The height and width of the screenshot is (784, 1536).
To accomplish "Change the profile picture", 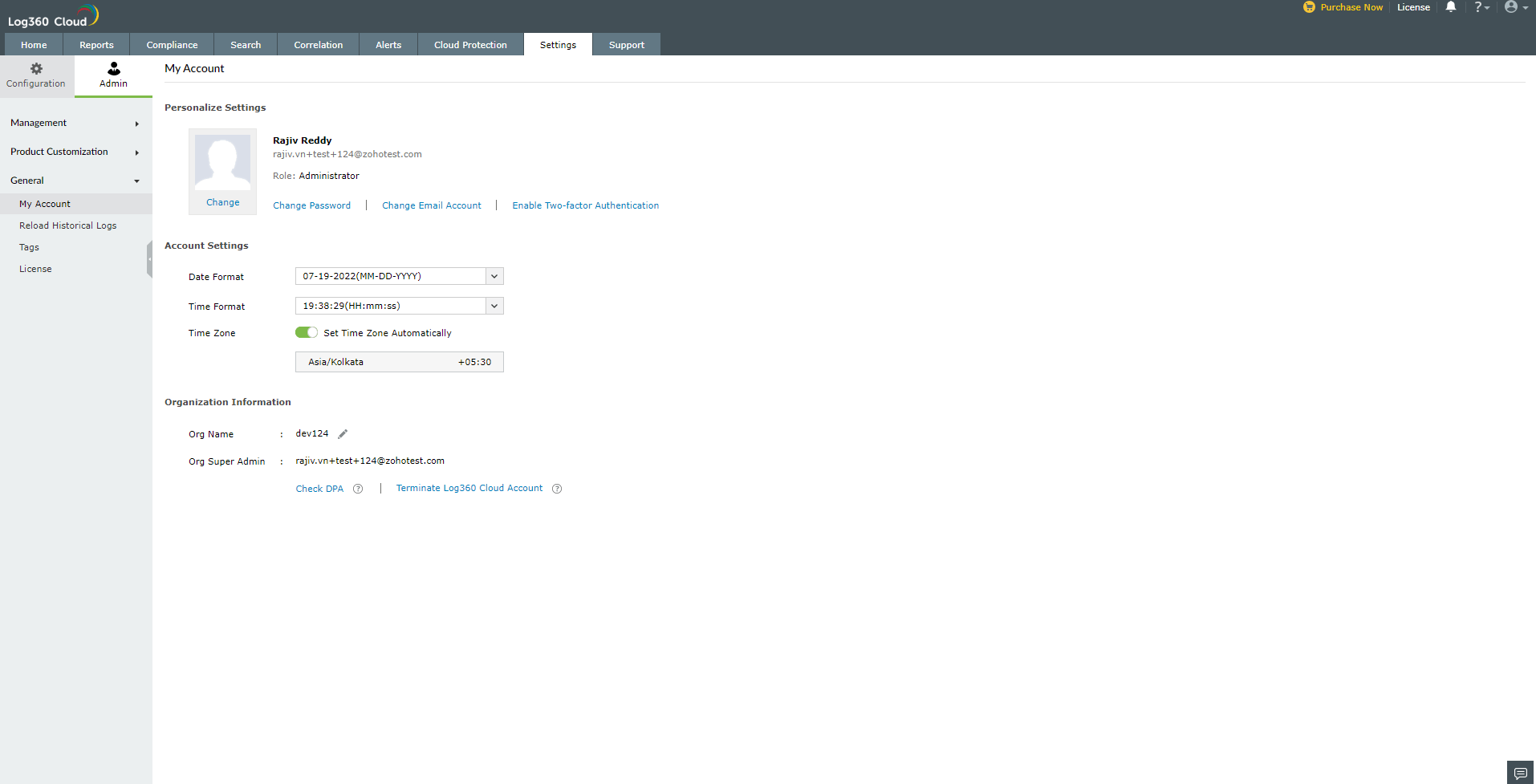I will 223,202.
